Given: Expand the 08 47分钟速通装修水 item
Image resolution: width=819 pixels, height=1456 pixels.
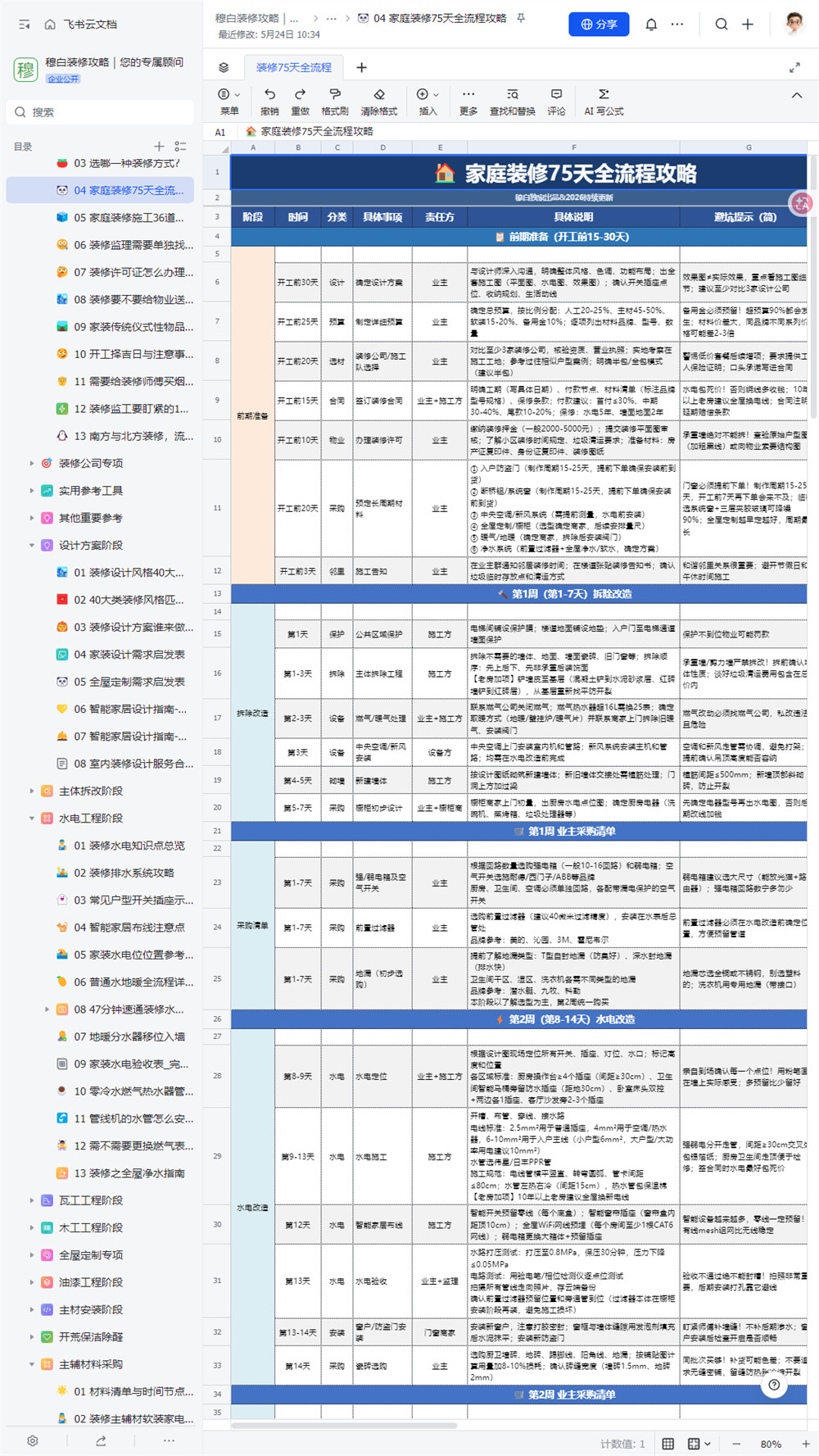Looking at the screenshot, I should (47, 1009).
